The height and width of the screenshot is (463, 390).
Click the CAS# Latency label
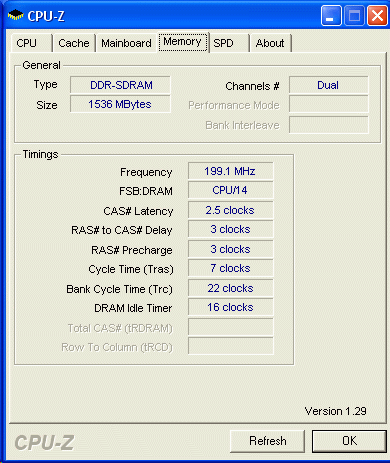pos(138,211)
